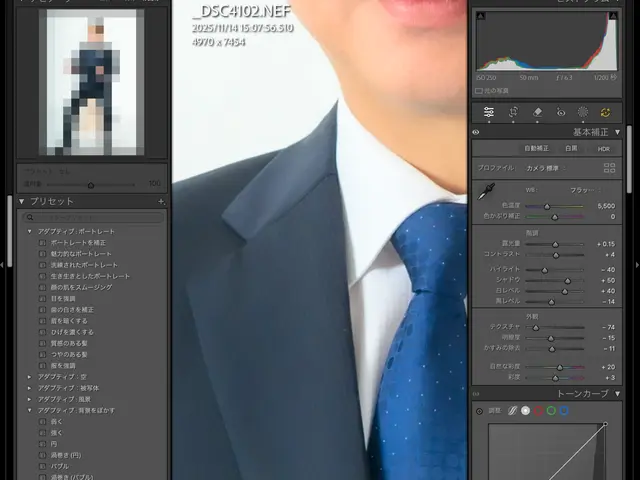Select the parametric curve icon

(x=512, y=411)
